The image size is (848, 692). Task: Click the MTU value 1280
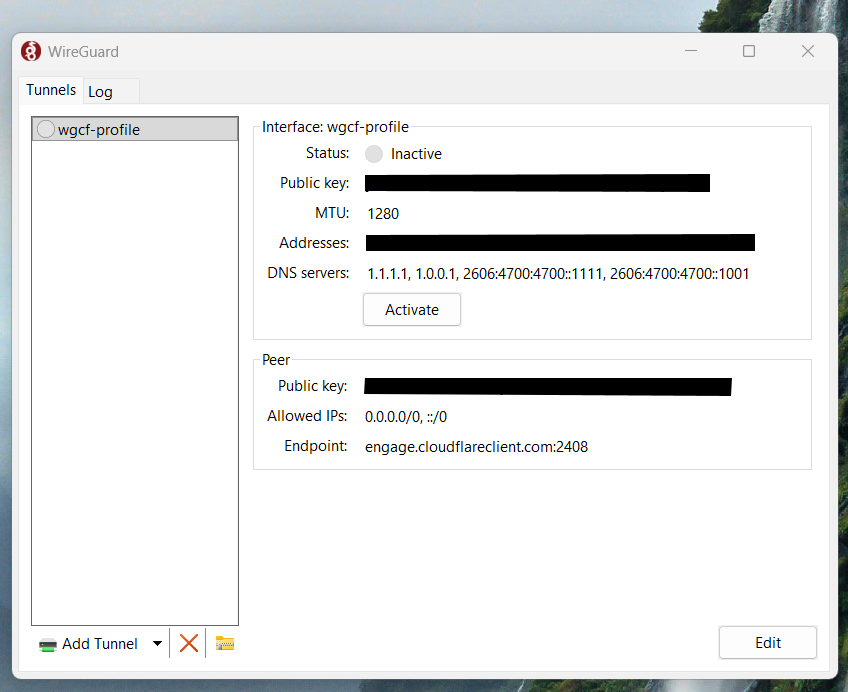[x=383, y=214]
